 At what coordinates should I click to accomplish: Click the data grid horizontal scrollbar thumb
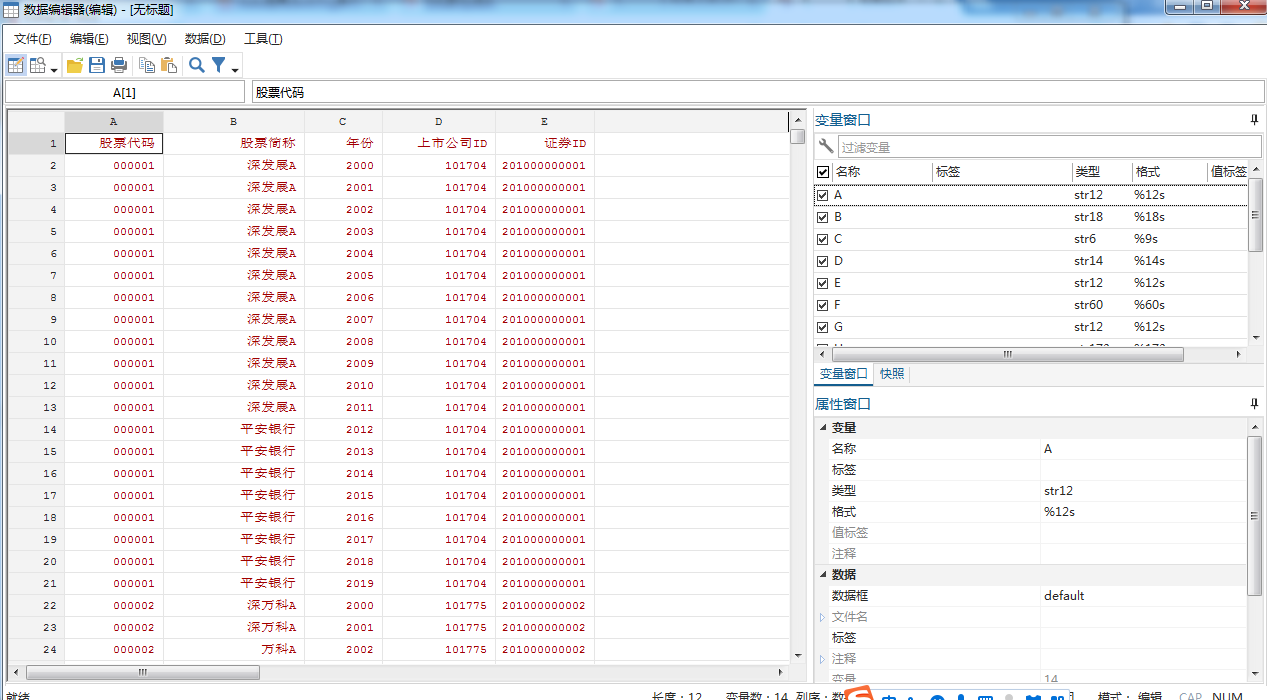pos(143,673)
